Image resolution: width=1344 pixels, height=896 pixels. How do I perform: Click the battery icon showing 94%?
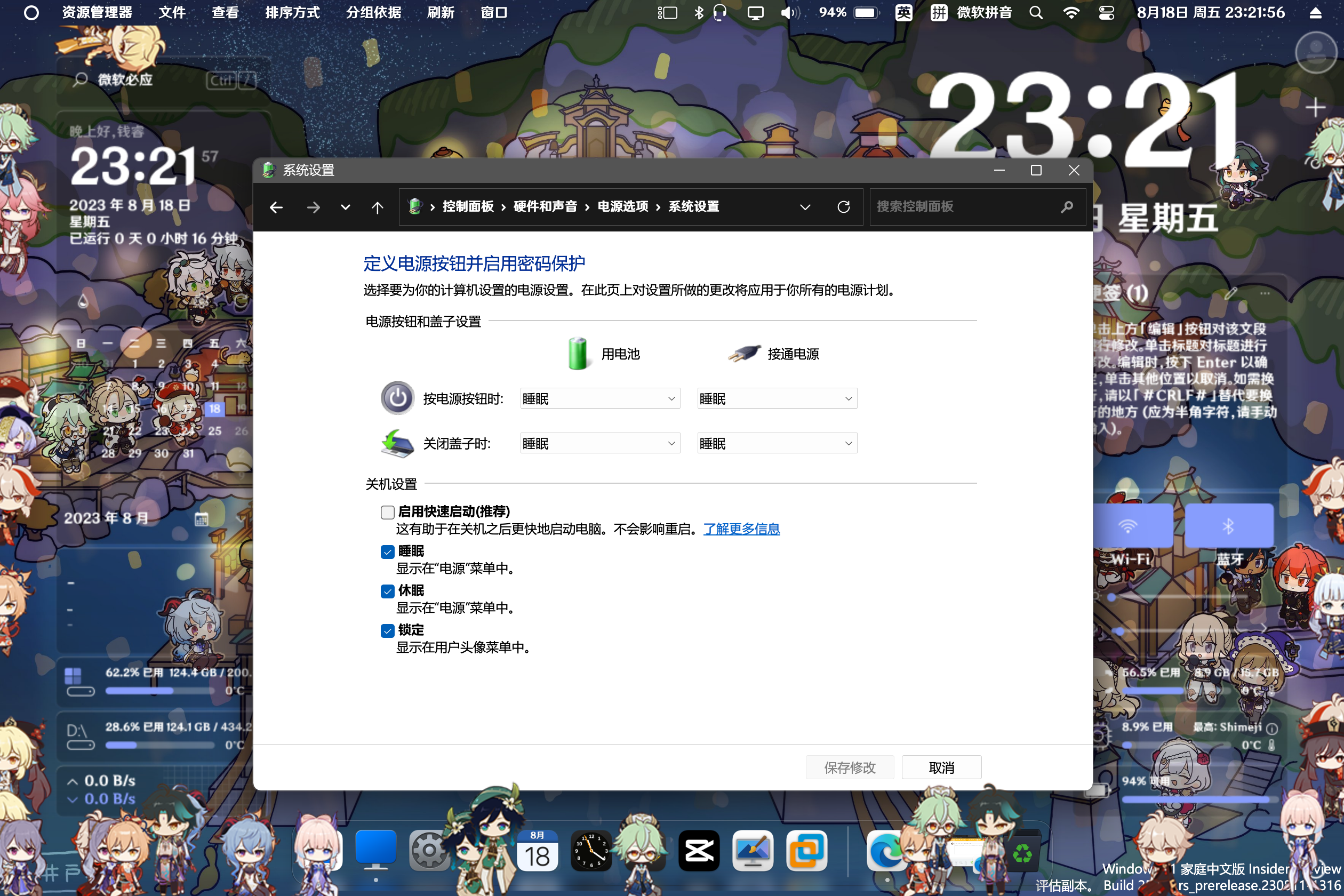(866, 13)
